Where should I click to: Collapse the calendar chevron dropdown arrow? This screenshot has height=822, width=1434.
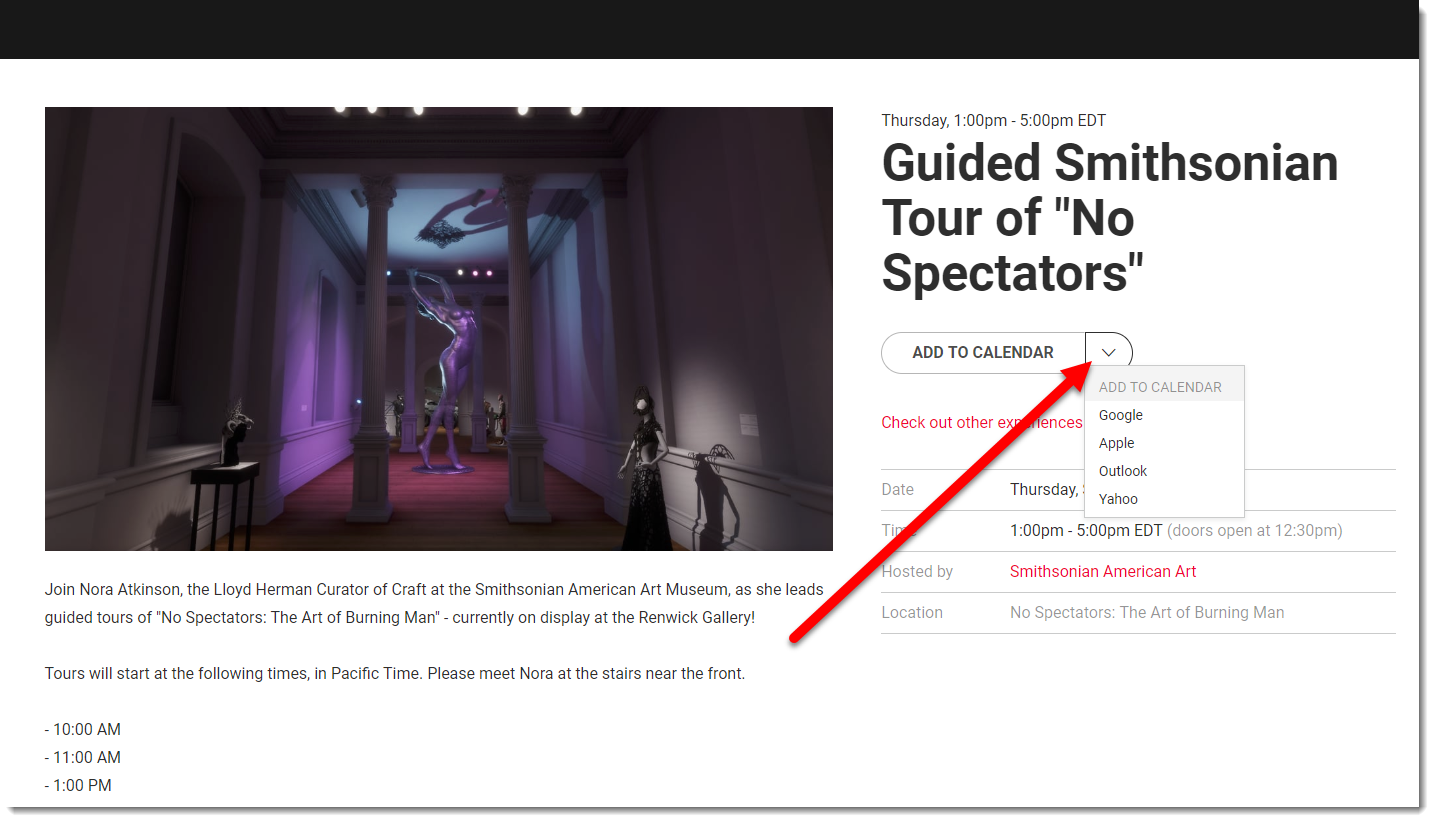coord(1109,353)
